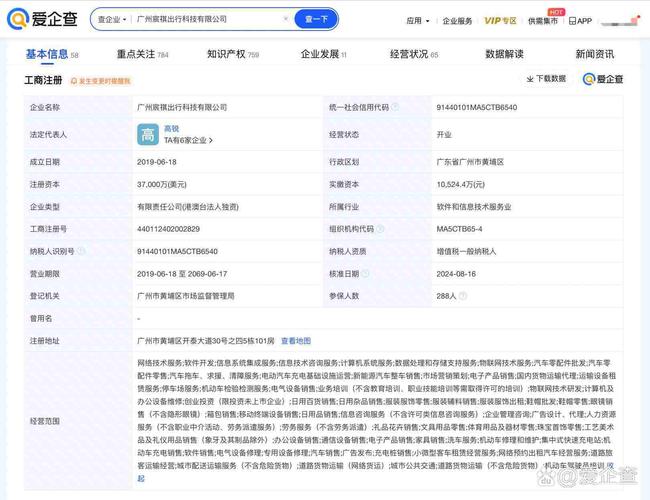Select industry 软件和信息技术服务业
This screenshot has height=500, width=650.
coord(474,207)
